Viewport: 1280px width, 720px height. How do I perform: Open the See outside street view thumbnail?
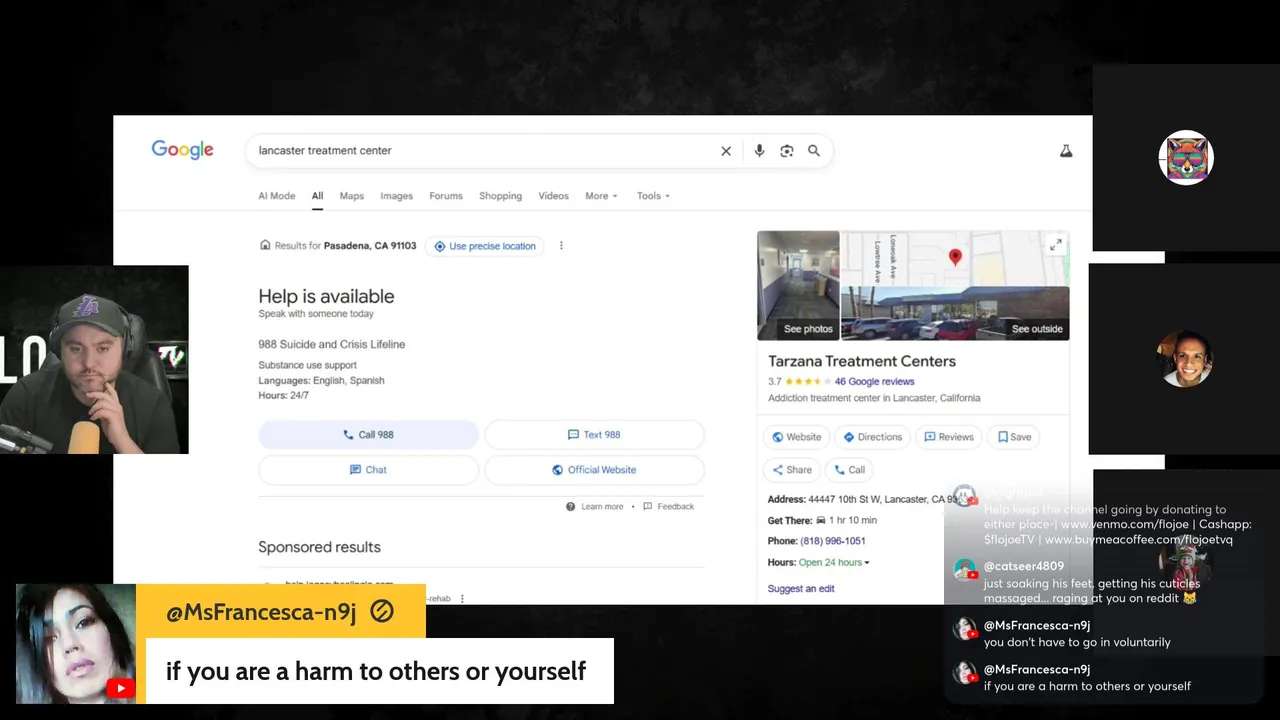[x=955, y=314]
